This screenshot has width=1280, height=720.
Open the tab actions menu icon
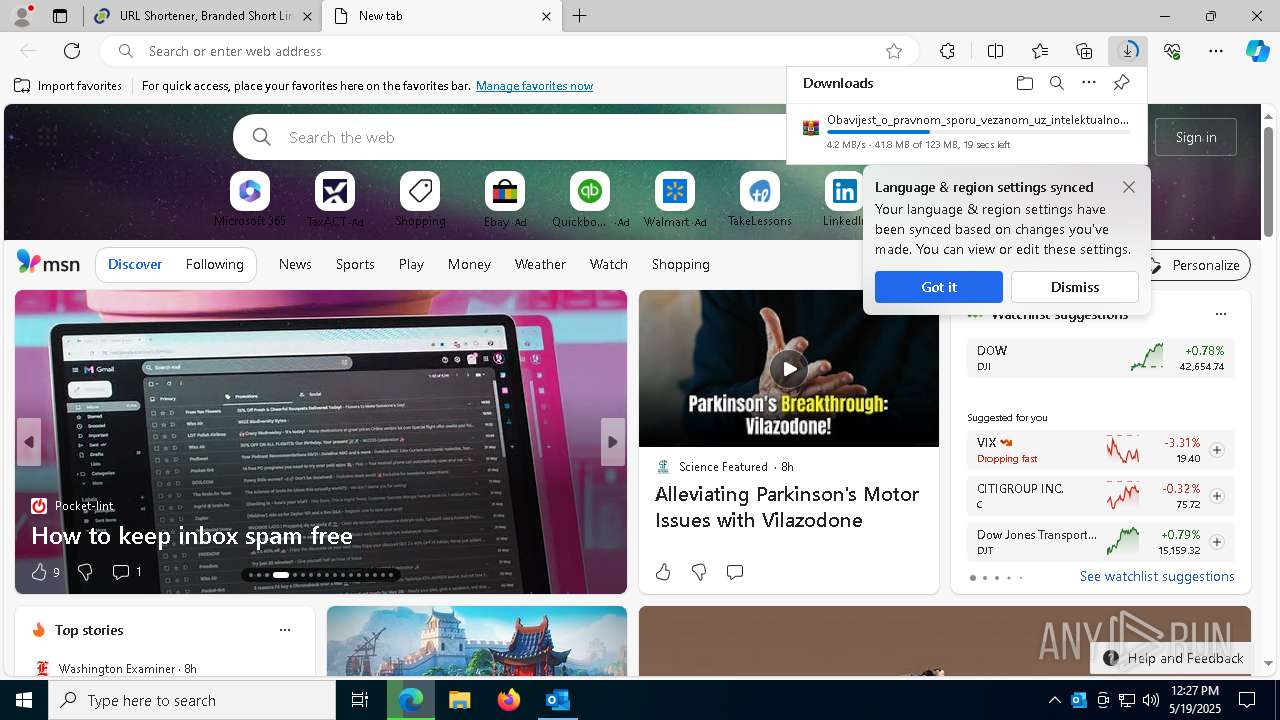60,16
